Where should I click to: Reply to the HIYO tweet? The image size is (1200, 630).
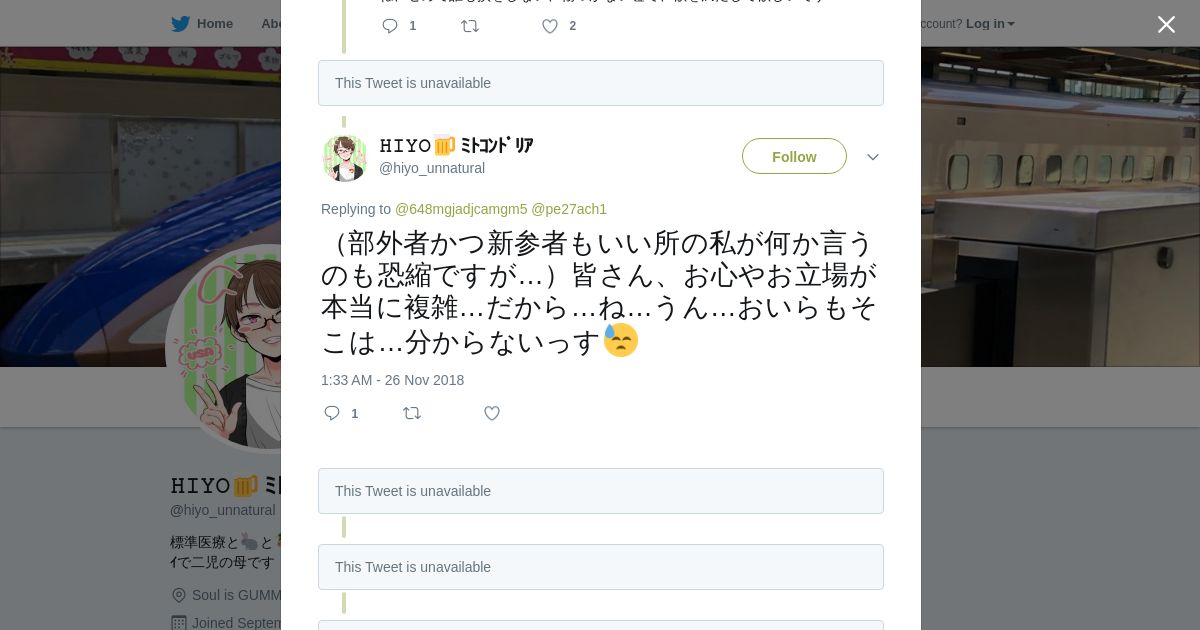coord(332,413)
